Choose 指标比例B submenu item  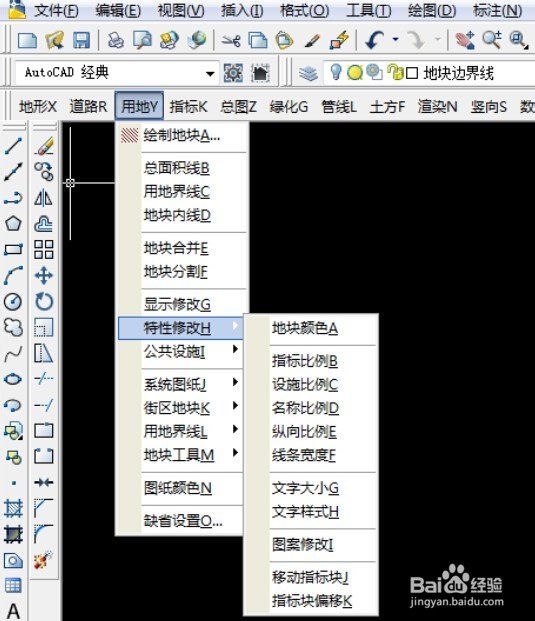point(311,361)
